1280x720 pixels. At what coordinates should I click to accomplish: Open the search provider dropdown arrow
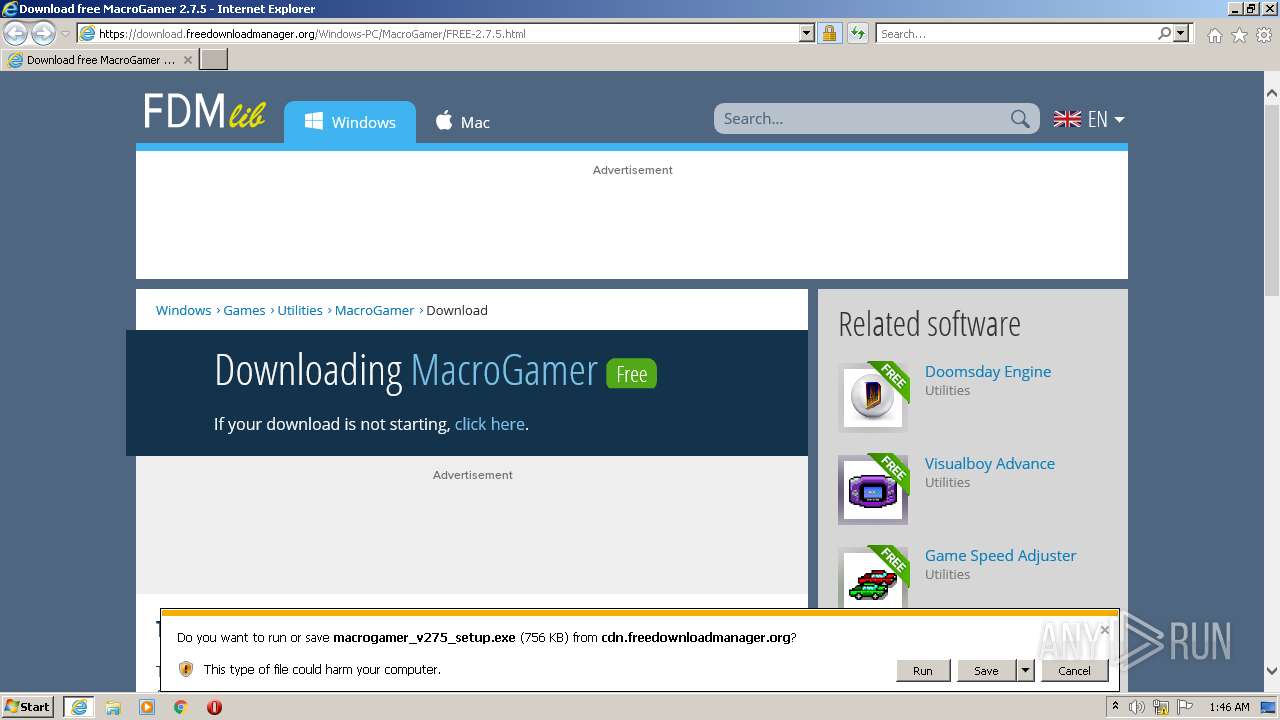1181,33
